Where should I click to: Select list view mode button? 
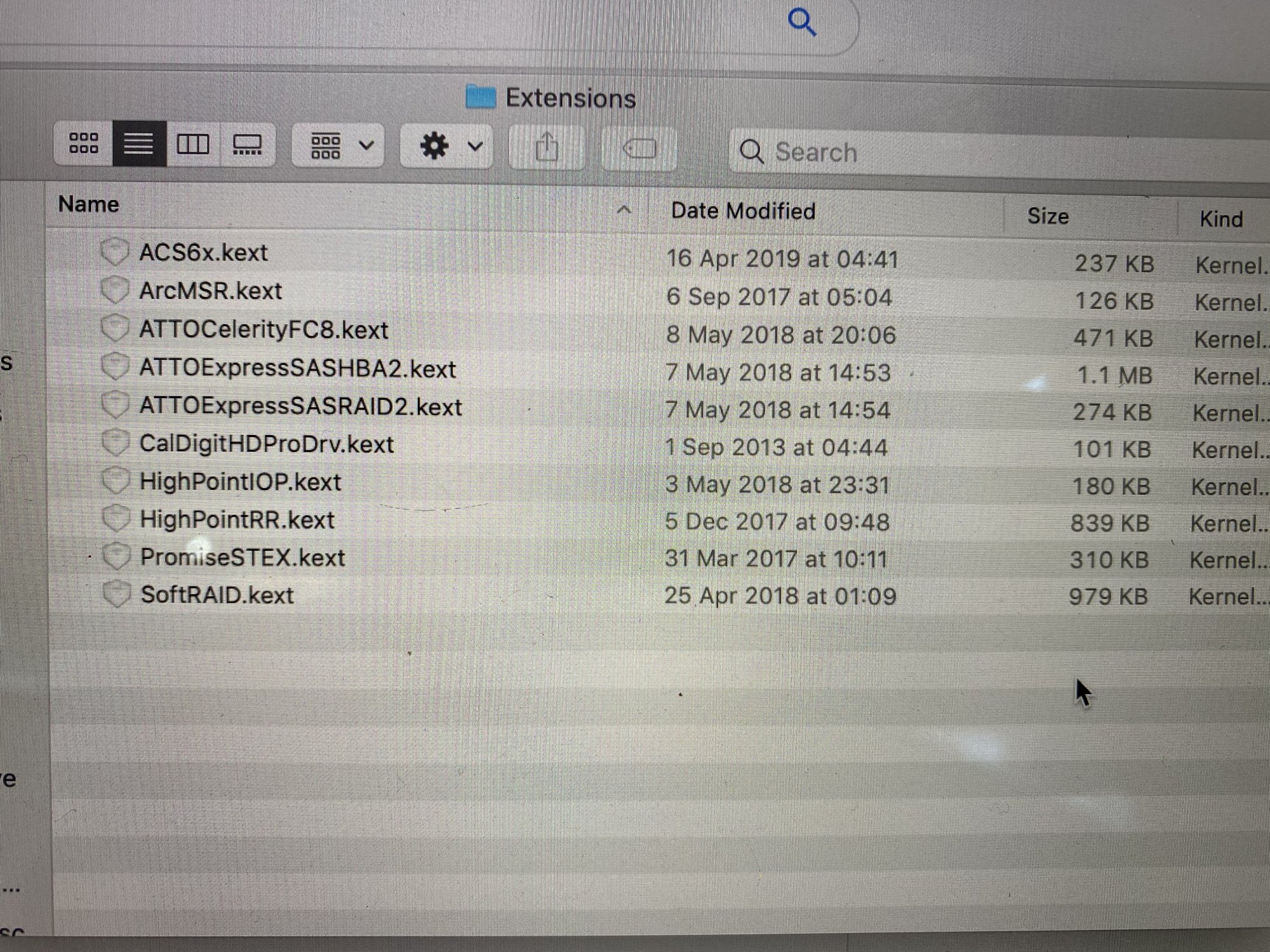[x=139, y=144]
